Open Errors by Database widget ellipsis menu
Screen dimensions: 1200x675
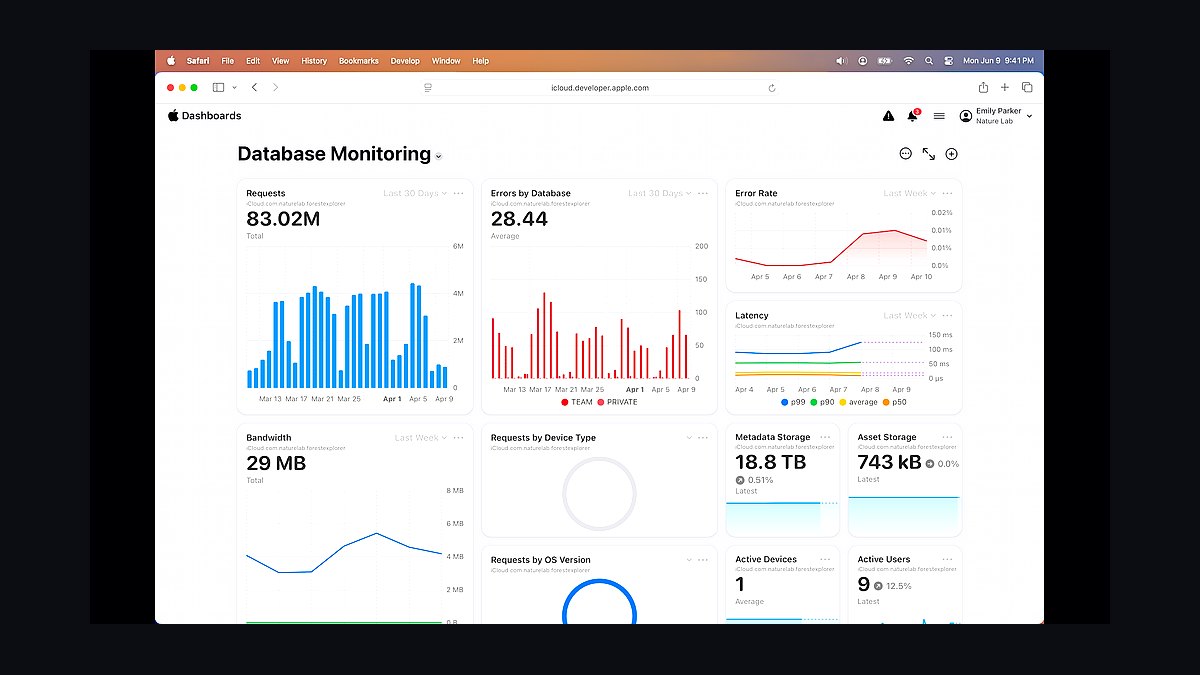coord(703,193)
